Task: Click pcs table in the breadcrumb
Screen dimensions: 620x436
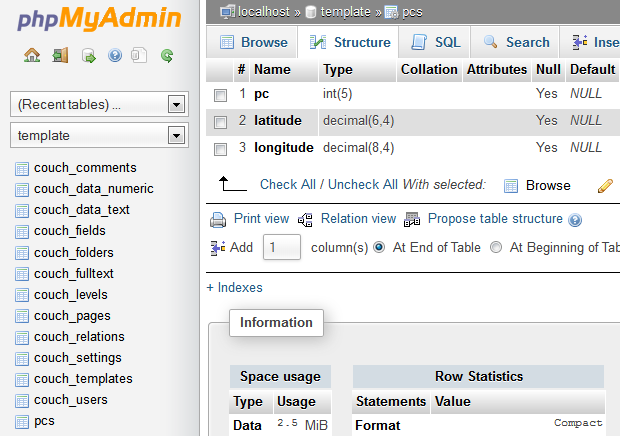Action: coord(412,12)
